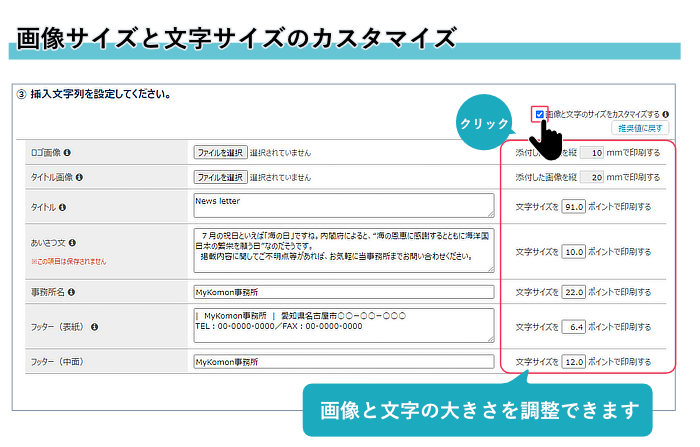Click info icon beside あいさつ文
Viewport: 700px width, 447px height.
click(75, 242)
